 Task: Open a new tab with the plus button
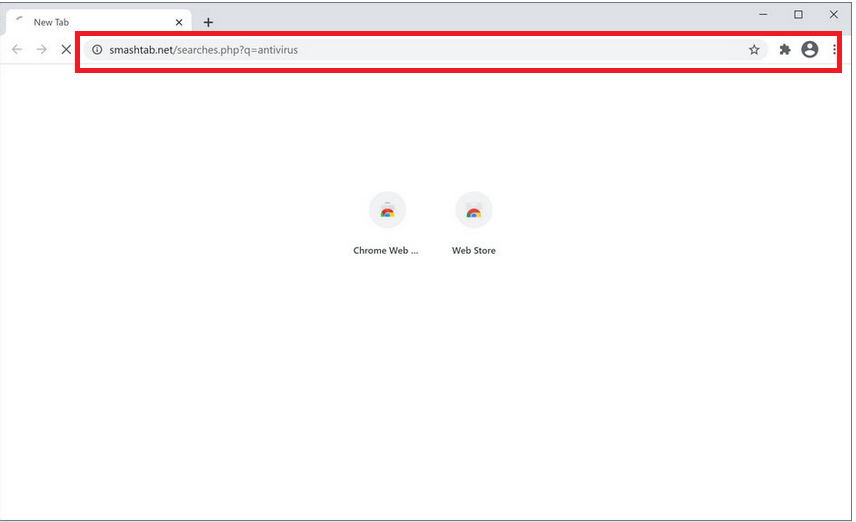[208, 22]
